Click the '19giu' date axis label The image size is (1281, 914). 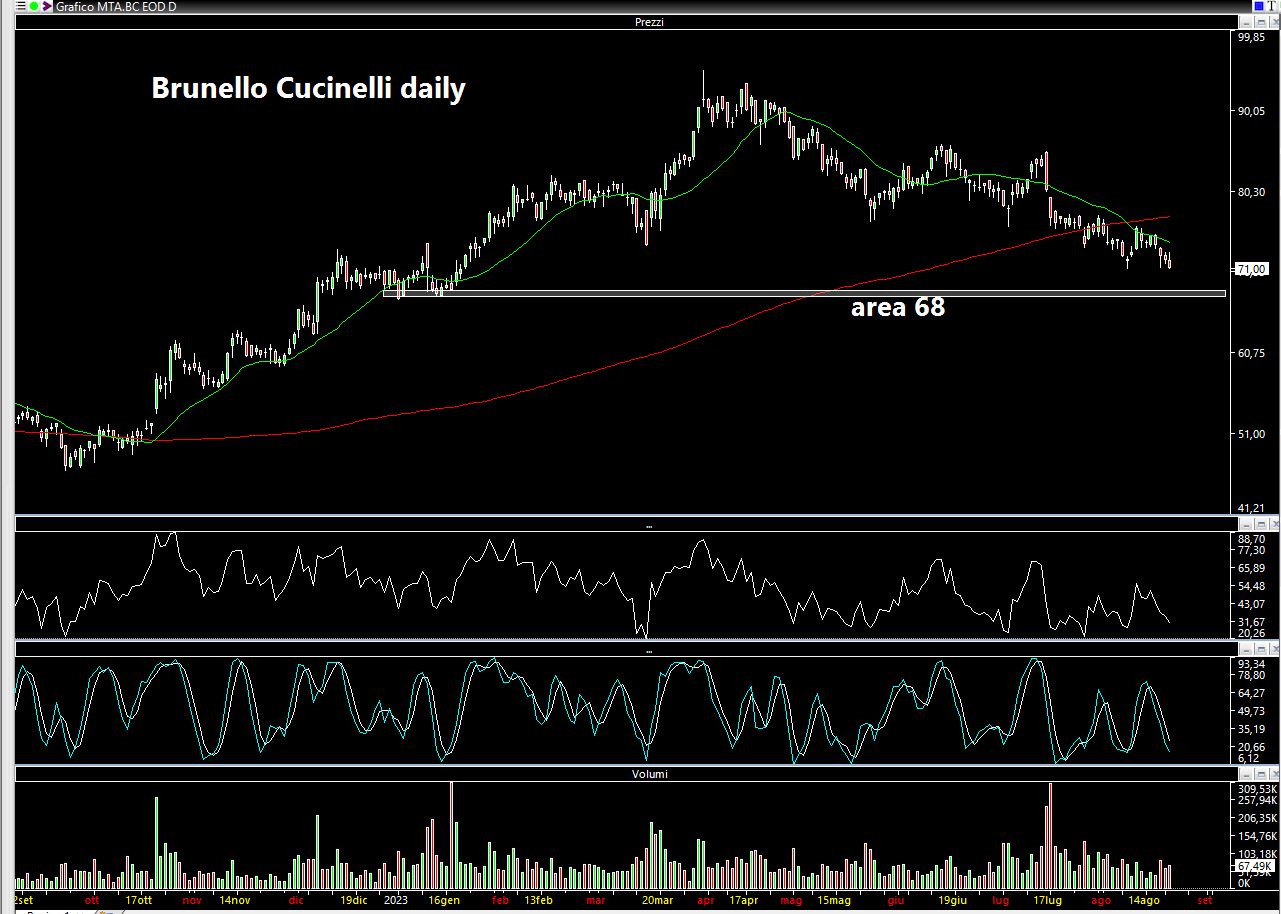click(952, 900)
